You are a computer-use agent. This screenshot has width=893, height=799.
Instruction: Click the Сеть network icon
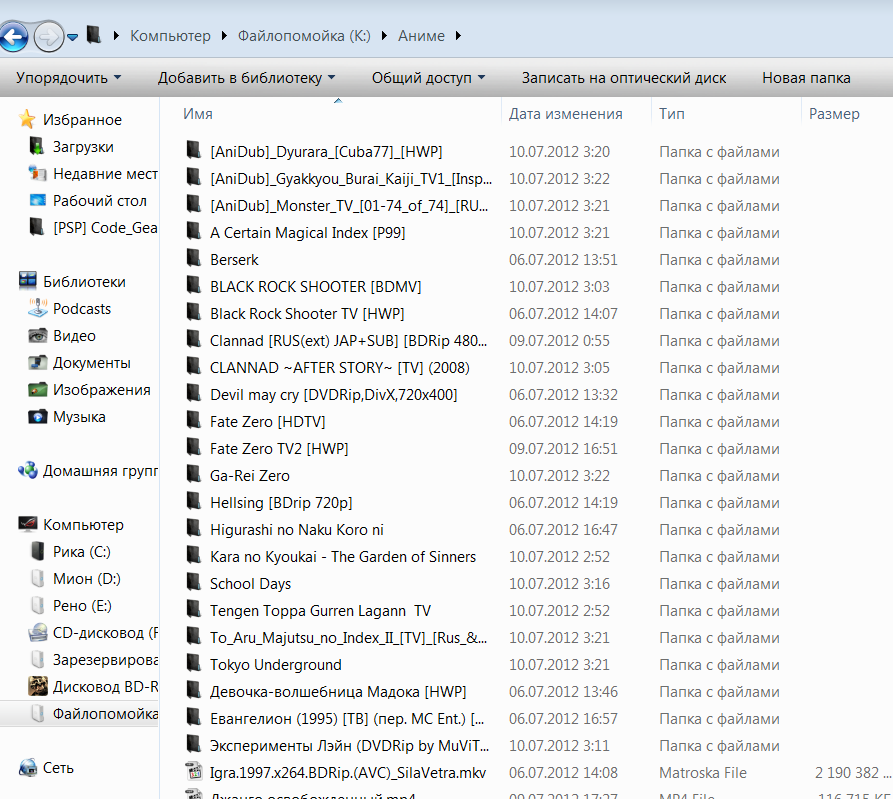pos(27,767)
